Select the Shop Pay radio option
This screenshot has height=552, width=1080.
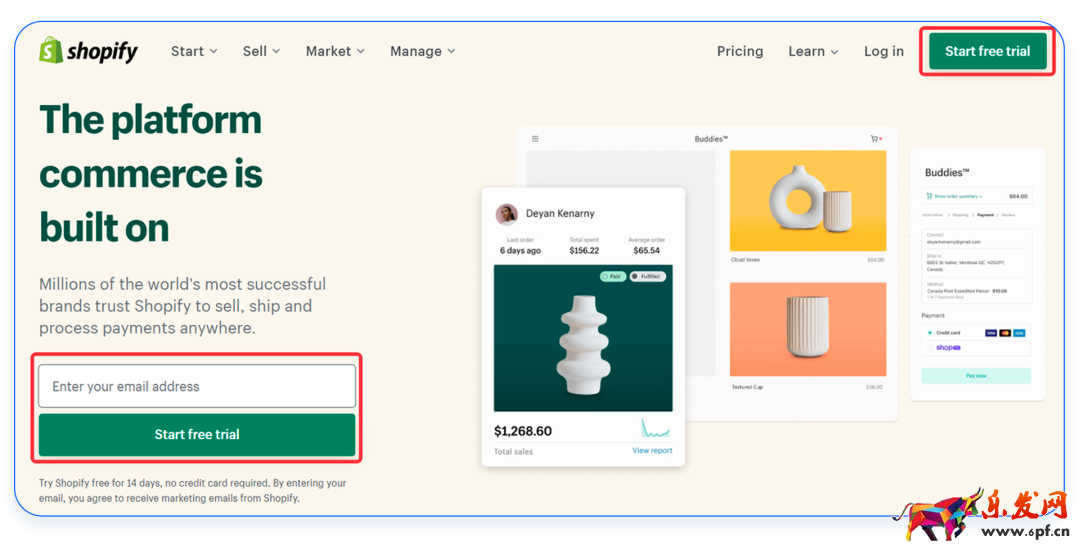tap(930, 347)
